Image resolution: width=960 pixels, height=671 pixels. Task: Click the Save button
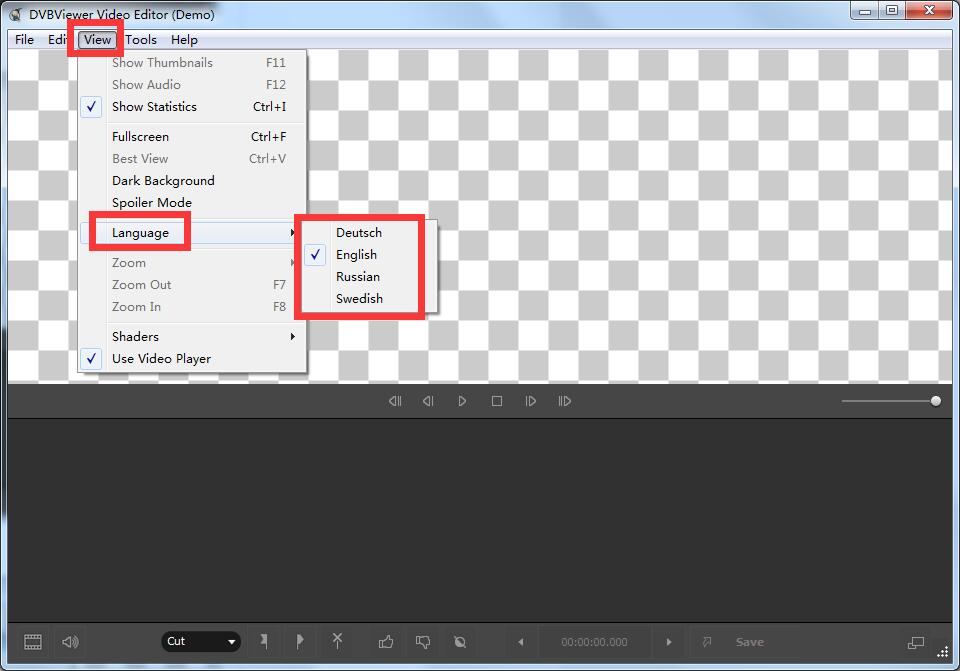click(x=749, y=642)
